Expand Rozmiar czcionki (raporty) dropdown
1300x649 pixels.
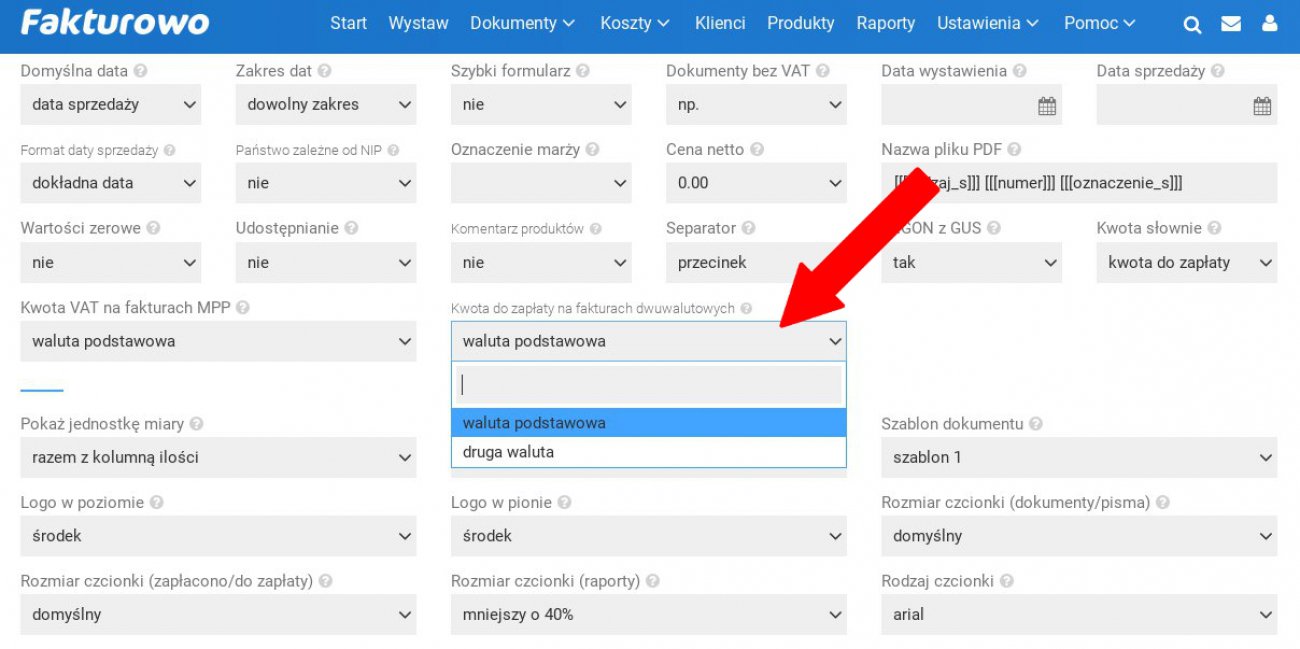(648, 614)
